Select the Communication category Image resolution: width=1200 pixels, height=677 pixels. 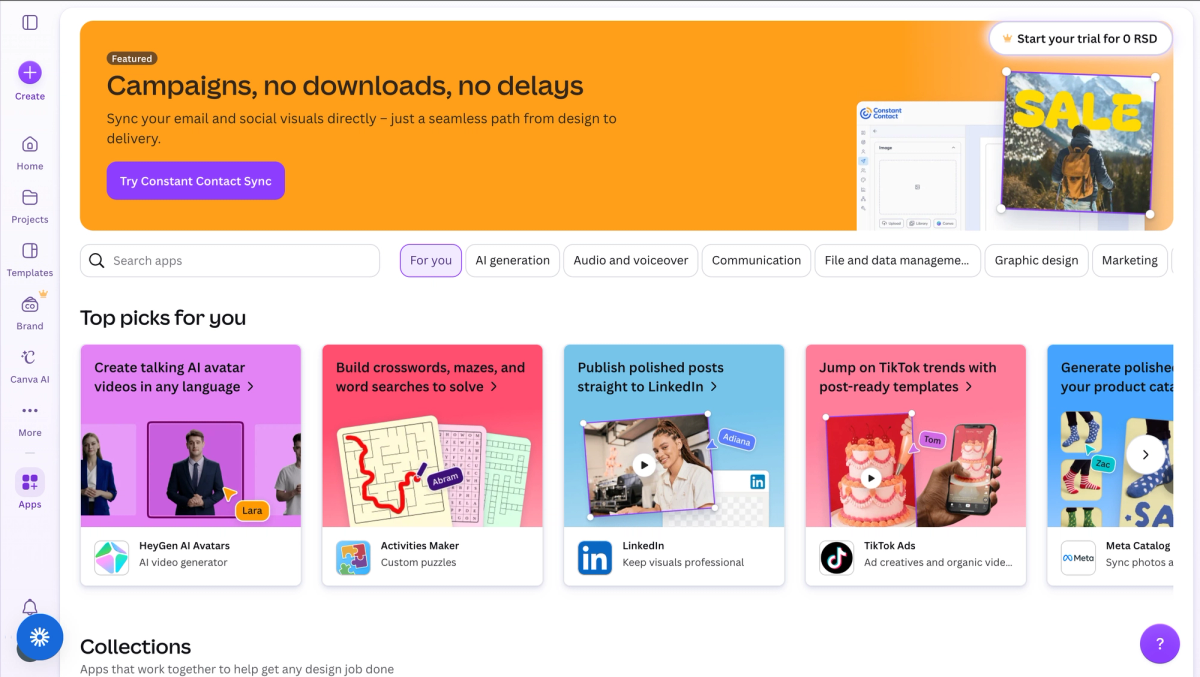(x=756, y=260)
